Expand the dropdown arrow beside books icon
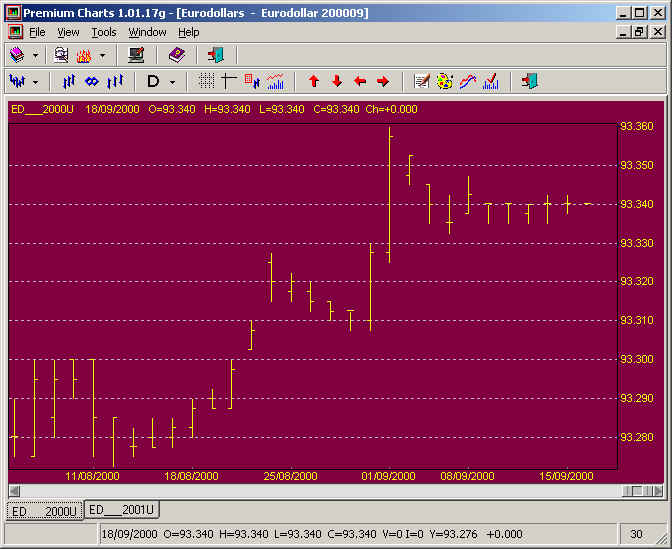 click(36, 55)
